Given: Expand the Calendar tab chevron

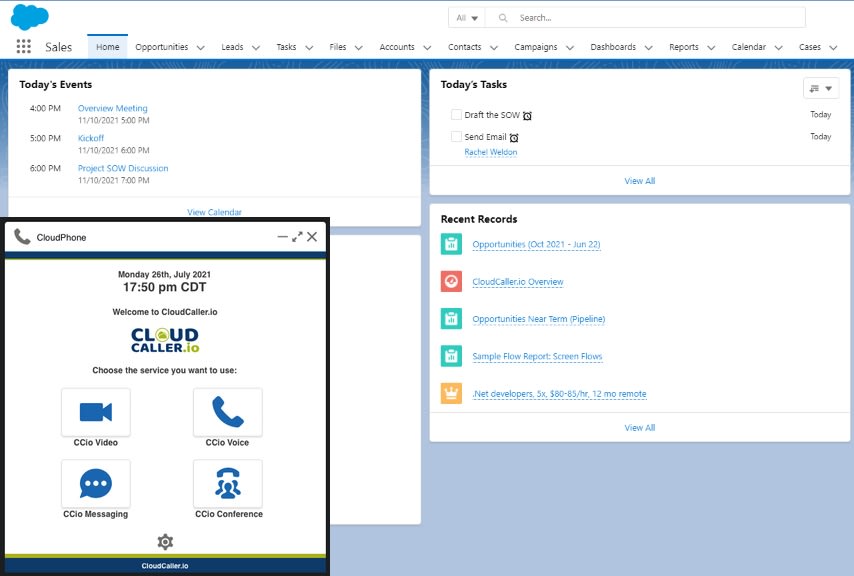Looking at the screenshot, I should tap(778, 48).
